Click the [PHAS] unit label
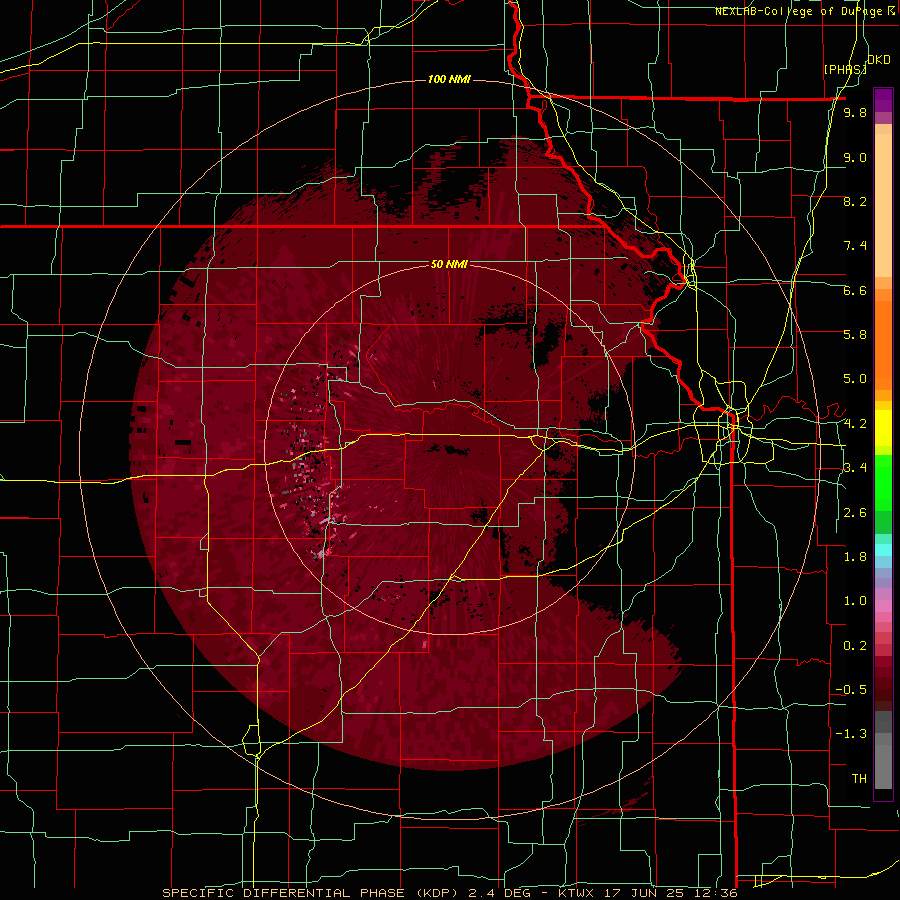This screenshot has width=900, height=900. click(845, 69)
